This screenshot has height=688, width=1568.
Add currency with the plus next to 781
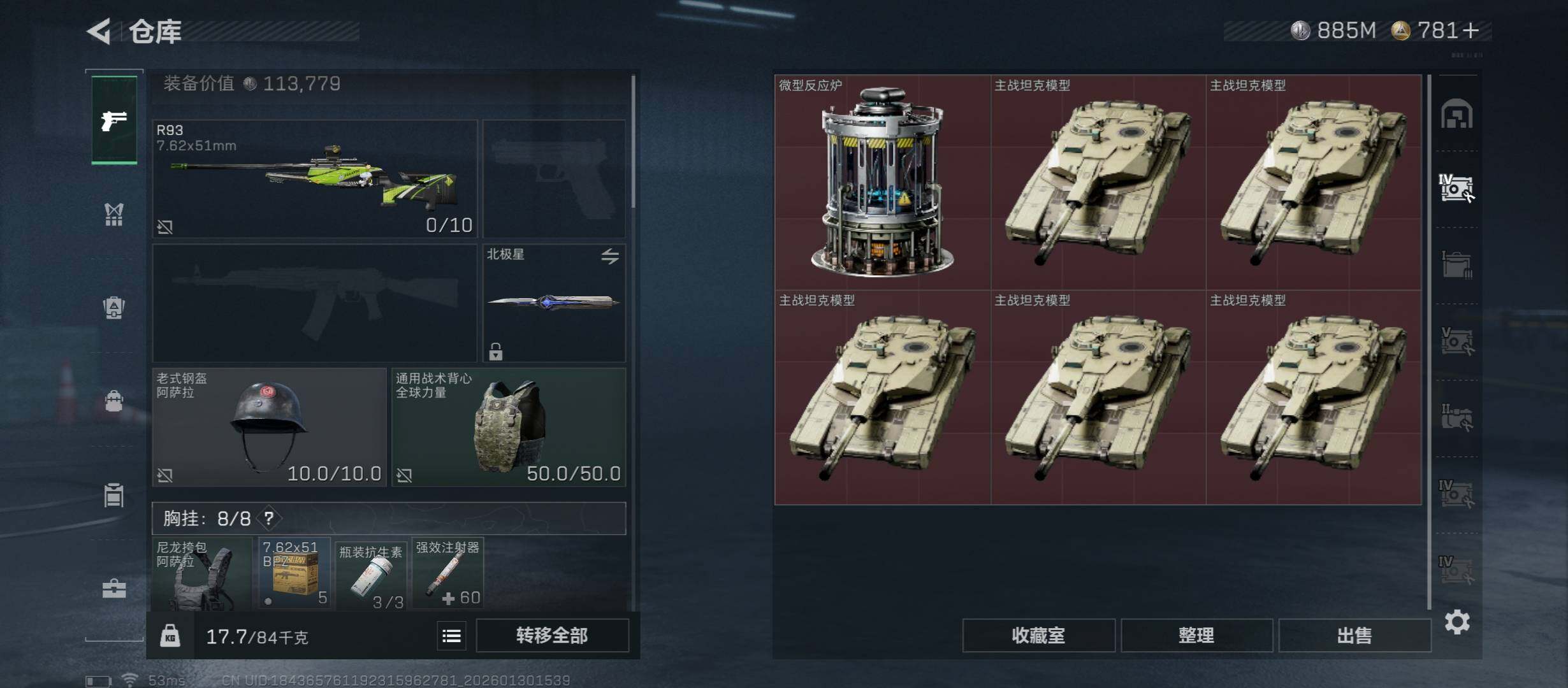[1470, 31]
